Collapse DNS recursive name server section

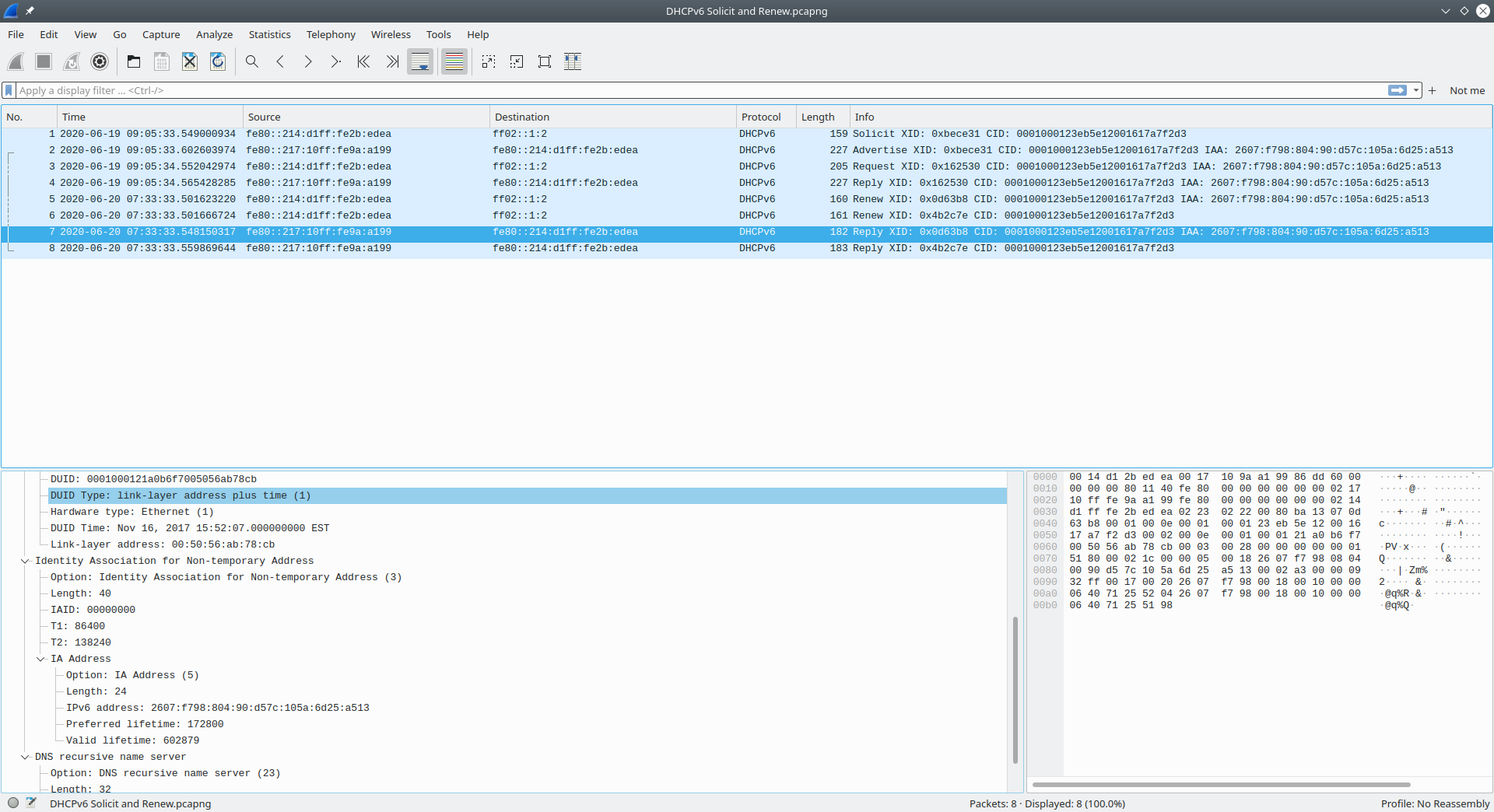click(25, 757)
